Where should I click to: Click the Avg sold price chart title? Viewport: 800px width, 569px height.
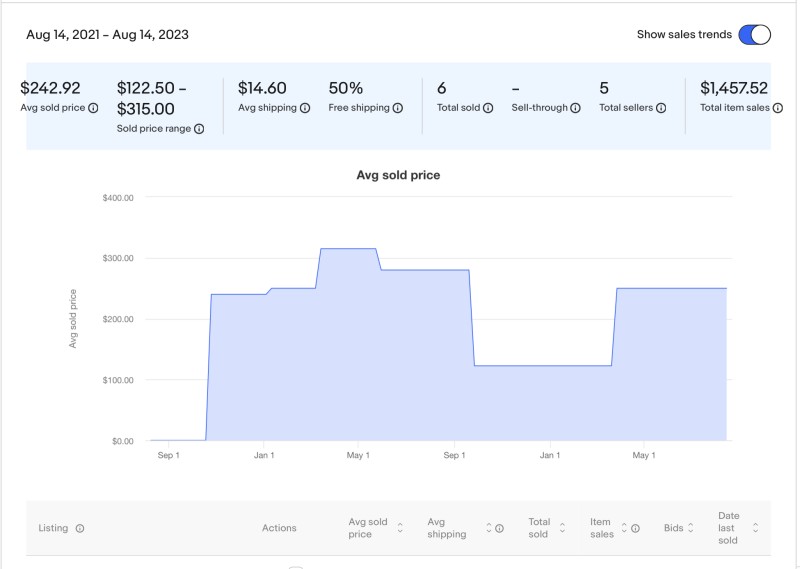tap(398, 175)
